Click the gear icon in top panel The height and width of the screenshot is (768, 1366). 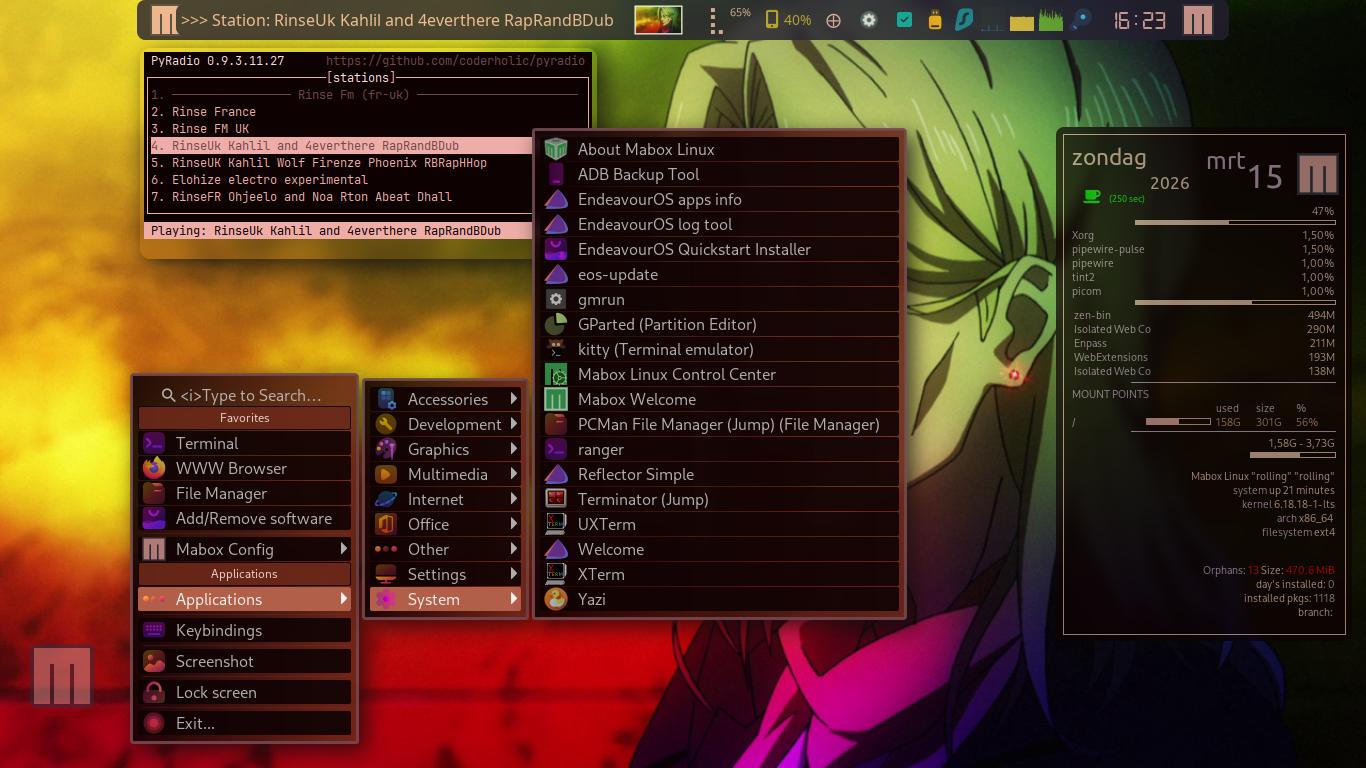click(x=869, y=20)
